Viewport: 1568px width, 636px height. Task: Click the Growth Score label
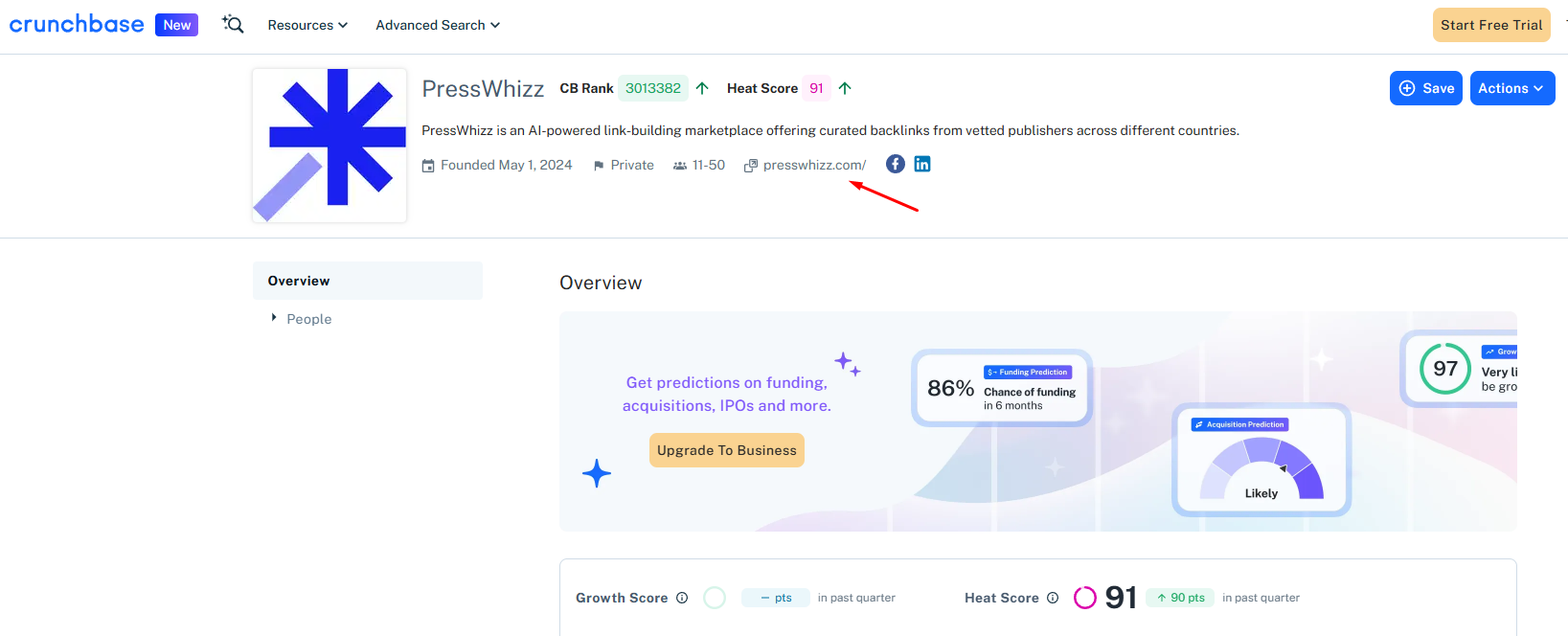(x=622, y=598)
